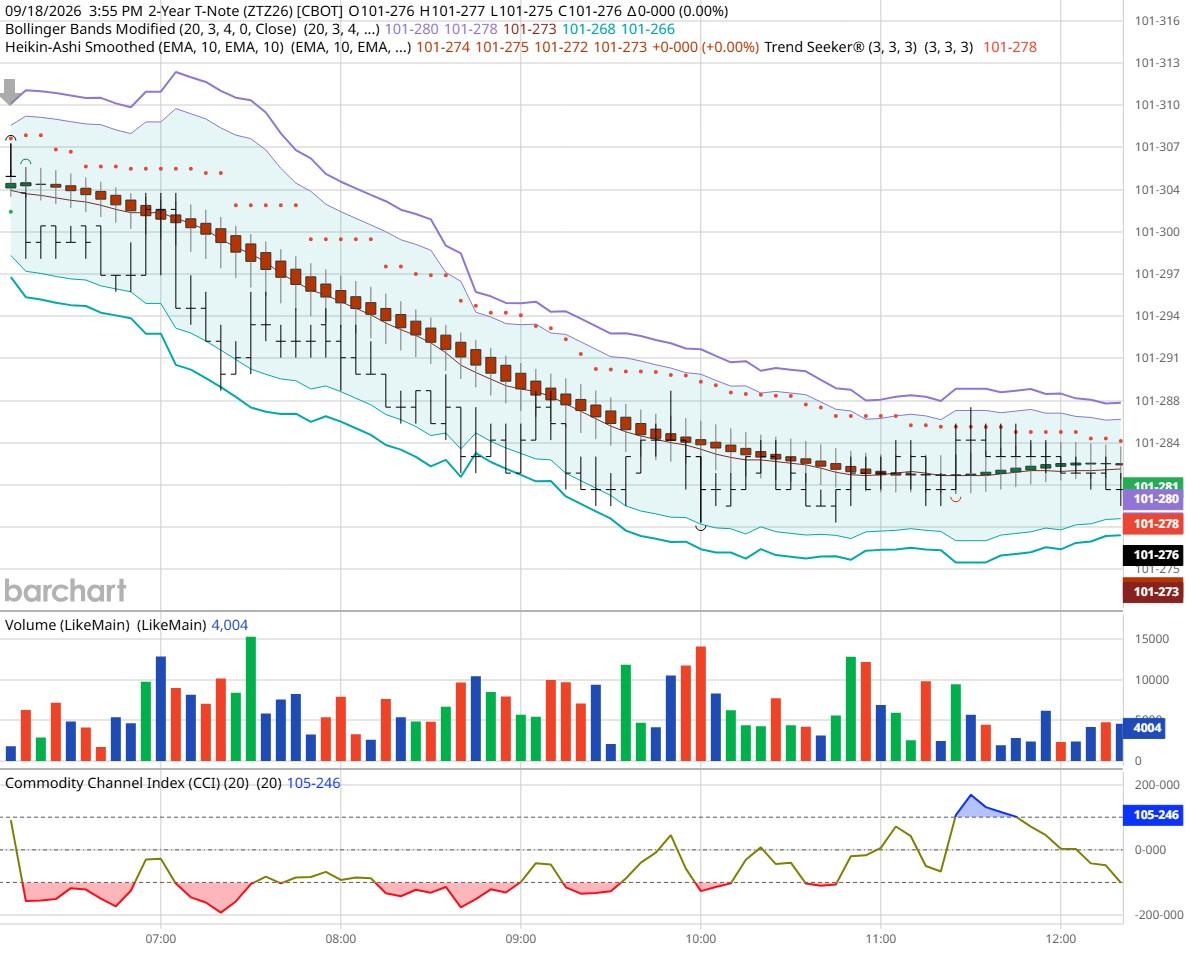The image size is (1188, 953).
Task: Click the 101-288 price axis label
Action: point(1157,401)
